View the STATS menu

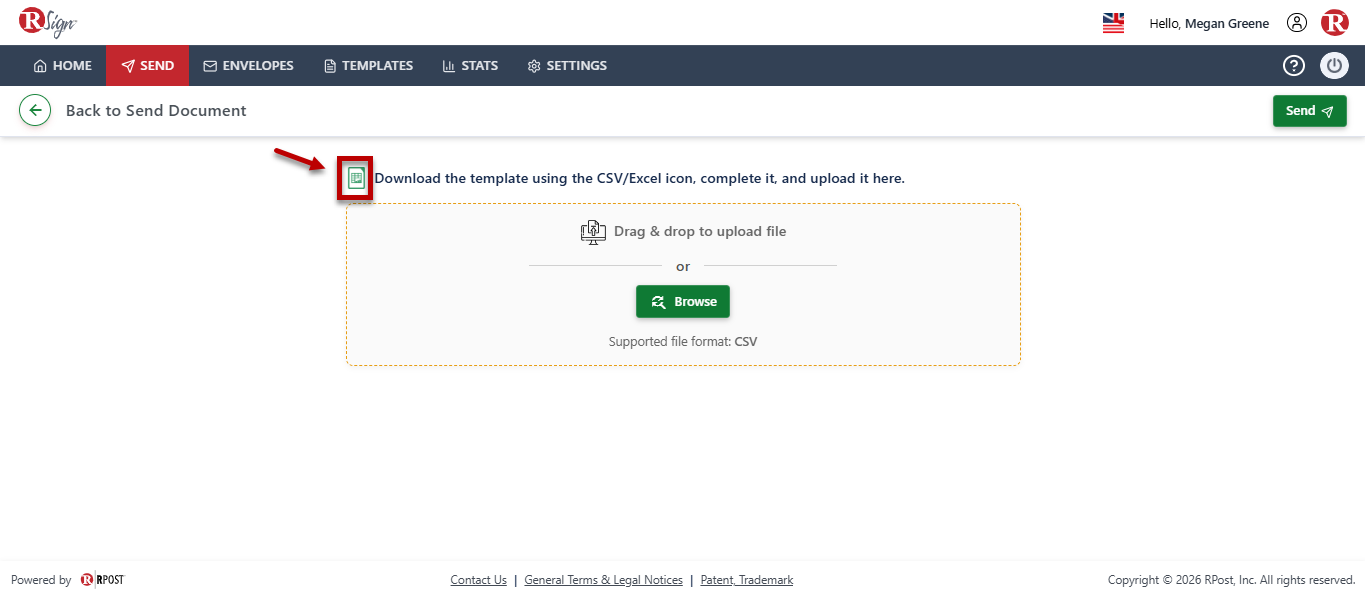pos(470,66)
